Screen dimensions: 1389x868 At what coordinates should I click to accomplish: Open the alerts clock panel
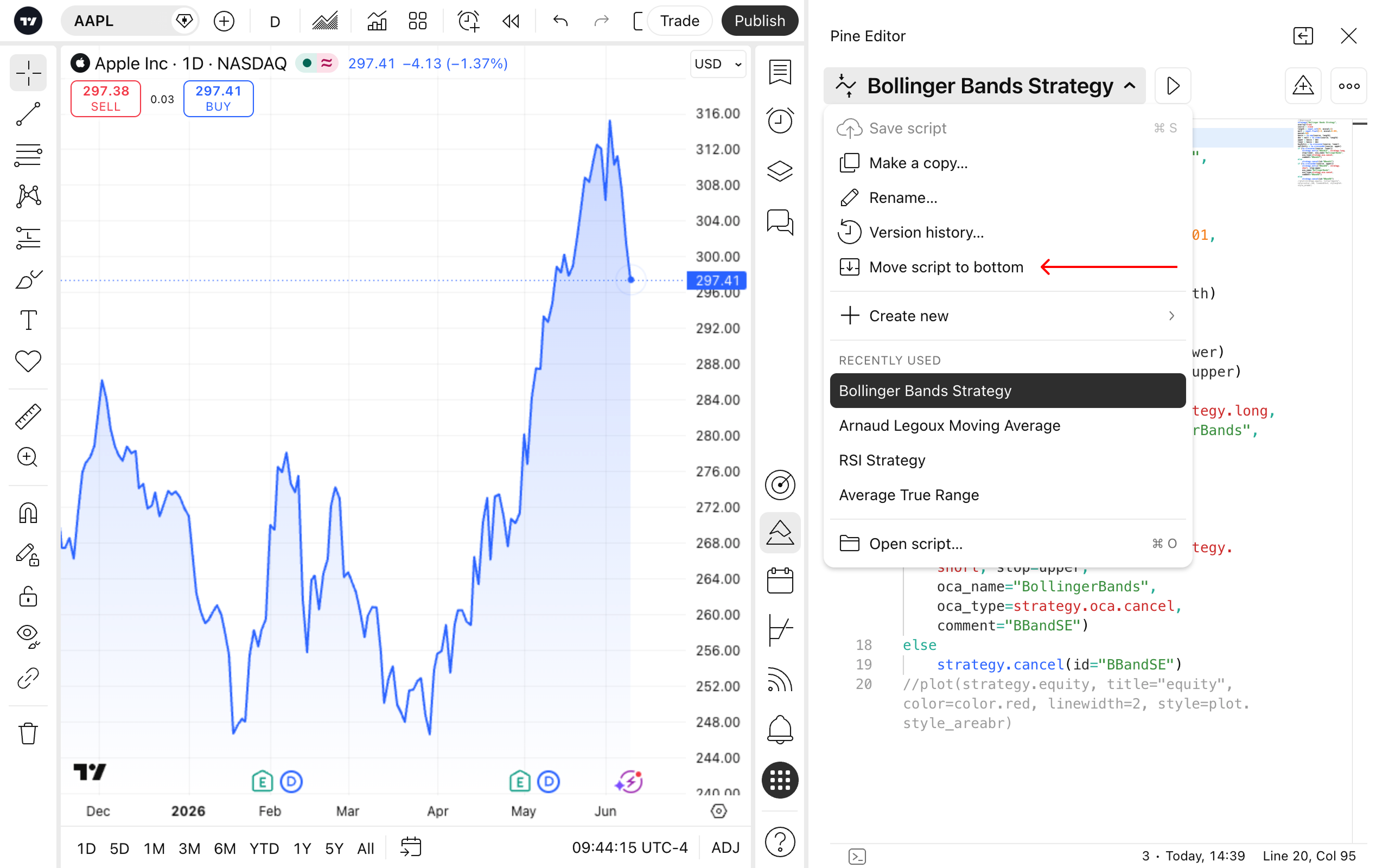tap(780, 120)
